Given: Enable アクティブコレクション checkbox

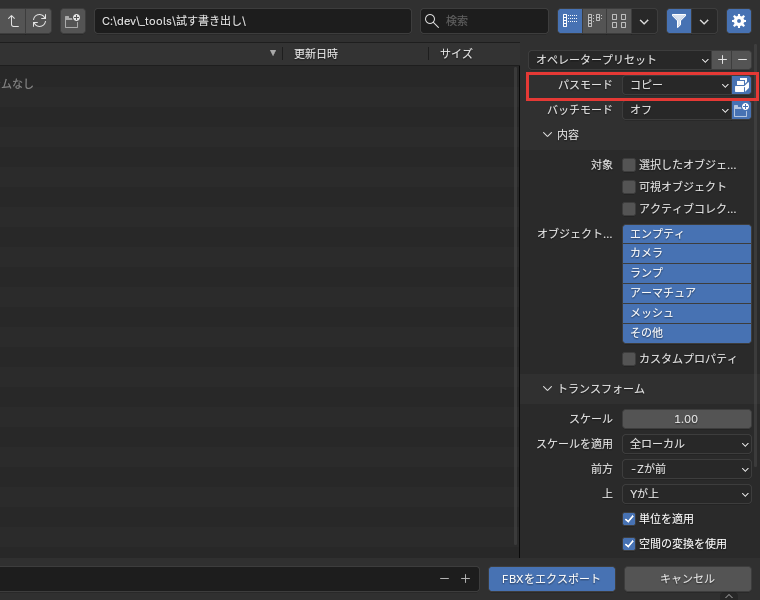Looking at the screenshot, I should [x=629, y=209].
